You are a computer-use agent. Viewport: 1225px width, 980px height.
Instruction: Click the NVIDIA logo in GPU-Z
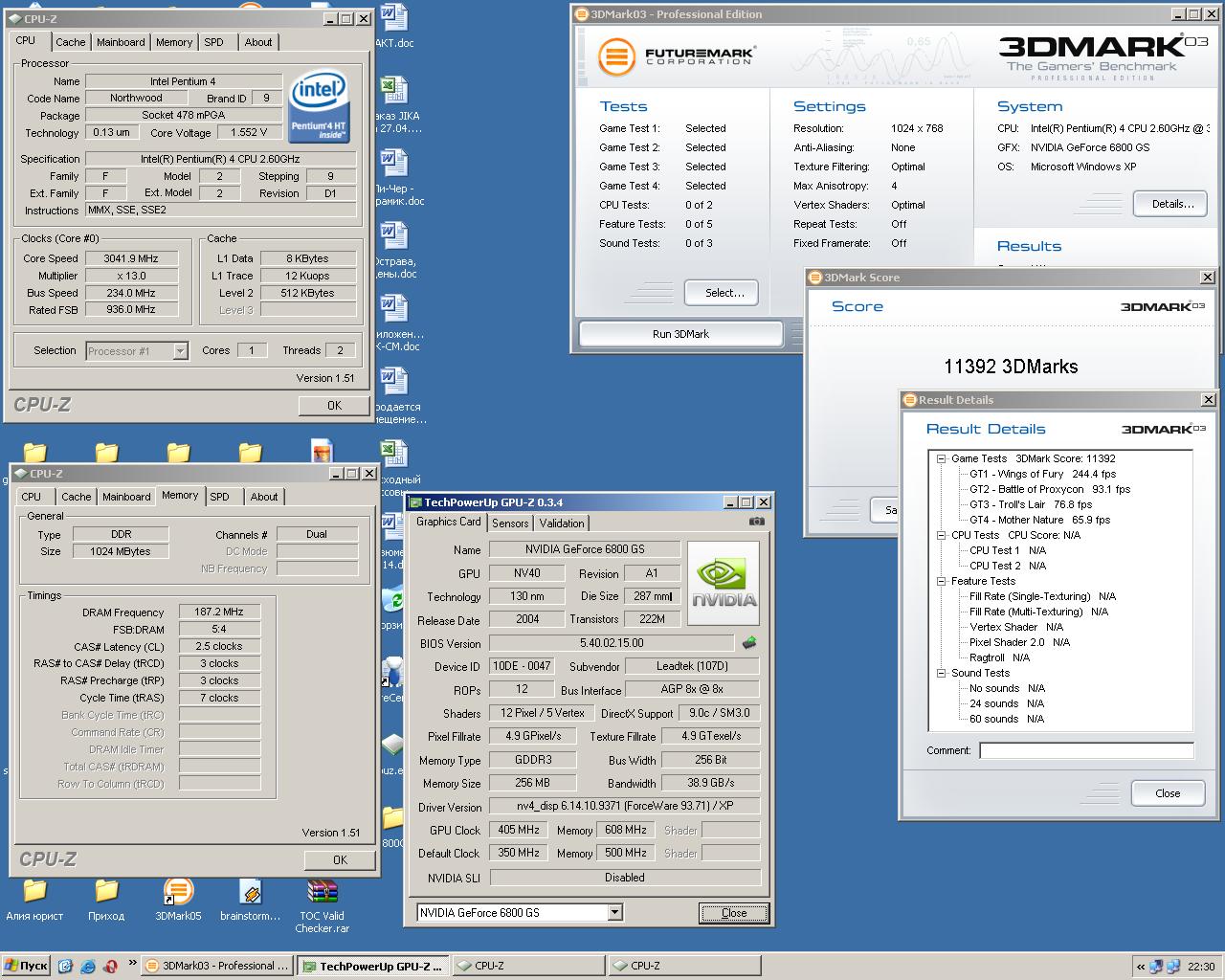coord(724,583)
